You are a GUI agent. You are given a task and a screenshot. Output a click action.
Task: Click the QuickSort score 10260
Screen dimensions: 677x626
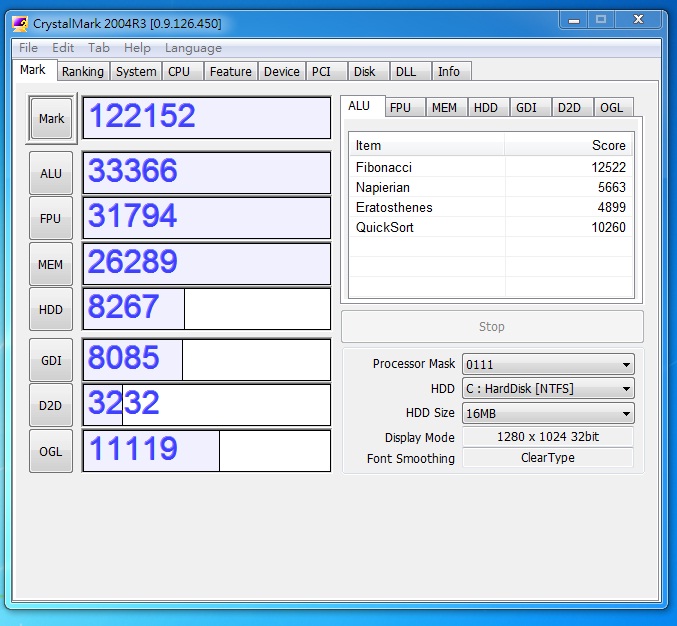(x=608, y=227)
